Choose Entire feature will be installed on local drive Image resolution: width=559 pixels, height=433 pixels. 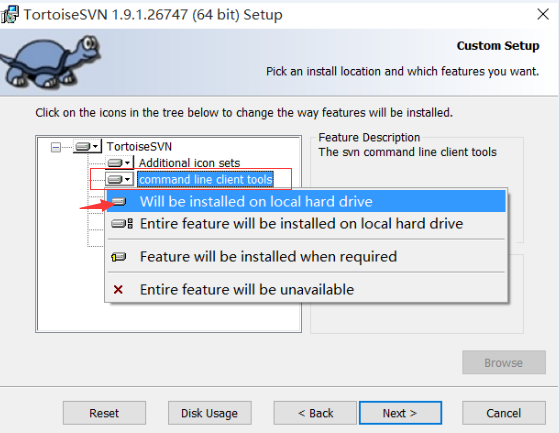click(306, 224)
